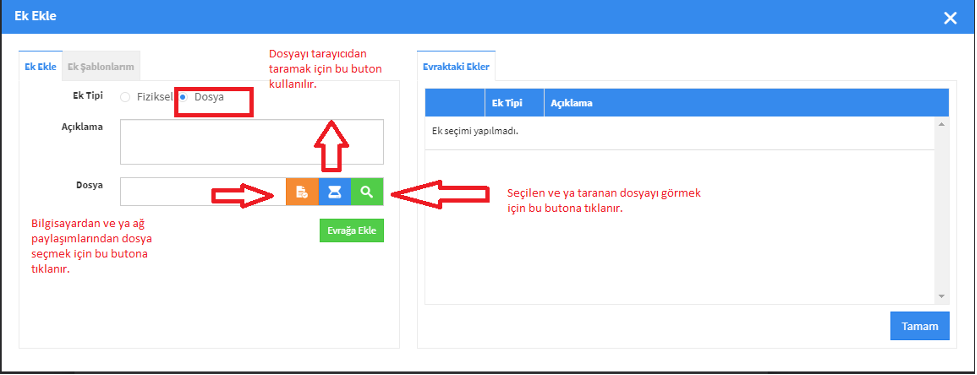Image resolution: width=977 pixels, height=375 pixels.
Task: Click the green magnifier preview button
Action: coord(368,192)
